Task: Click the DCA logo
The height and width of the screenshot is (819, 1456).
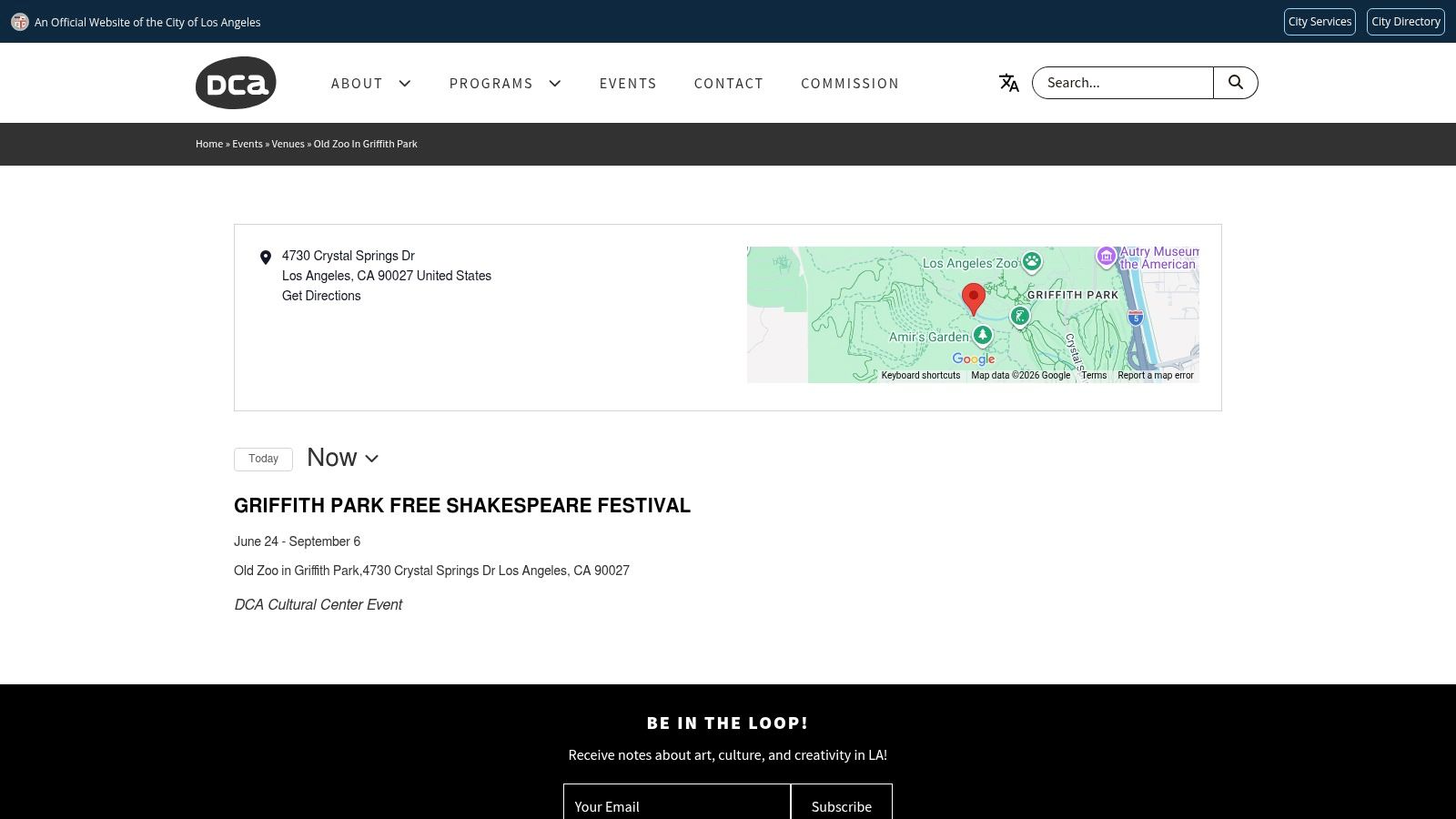Action: (236, 83)
